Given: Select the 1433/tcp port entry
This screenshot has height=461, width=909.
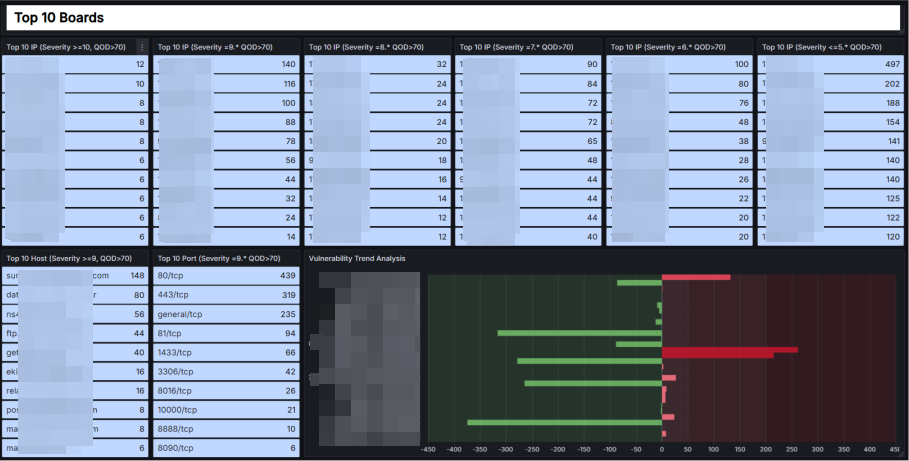Looking at the screenshot, I should 227,352.
